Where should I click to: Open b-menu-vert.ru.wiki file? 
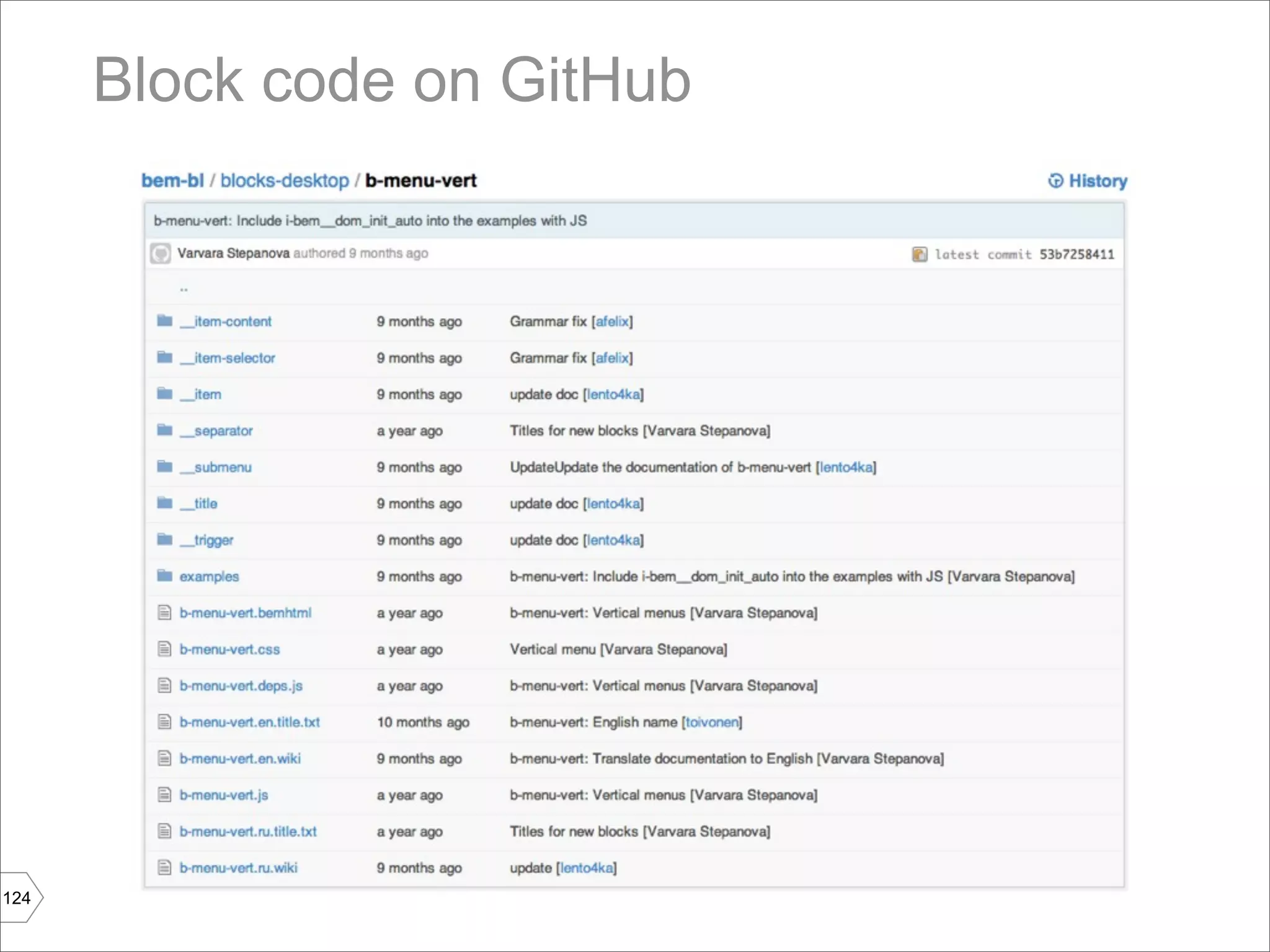pyautogui.click(x=239, y=868)
